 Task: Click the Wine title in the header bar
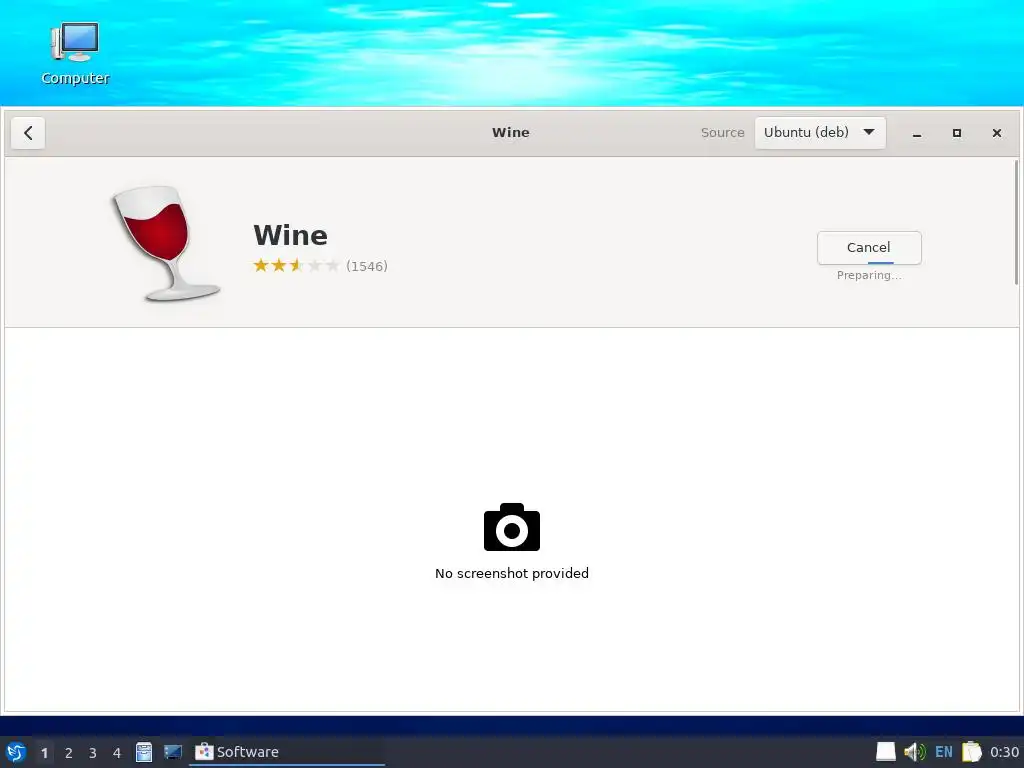[x=511, y=133]
